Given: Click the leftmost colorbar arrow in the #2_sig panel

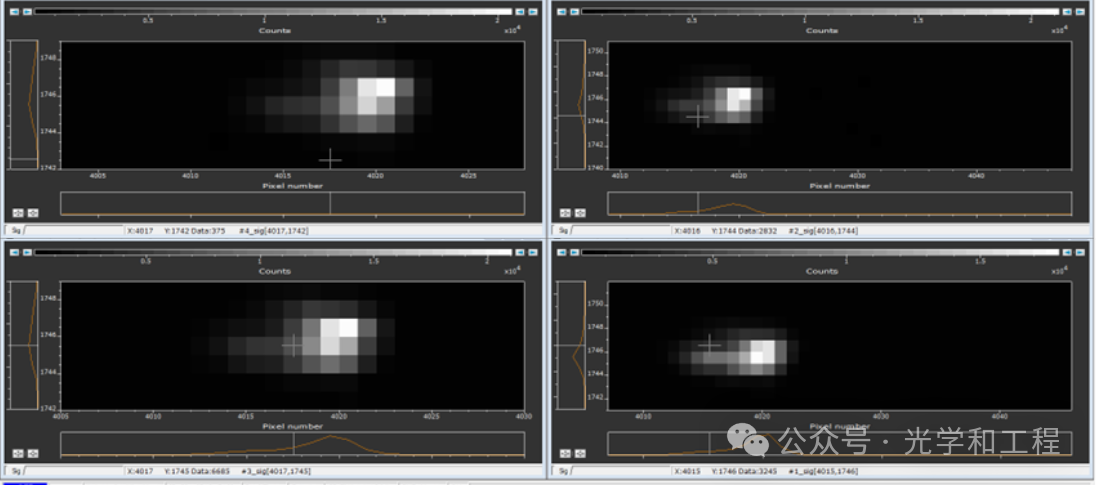Looking at the screenshot, I should coord(562,12).
